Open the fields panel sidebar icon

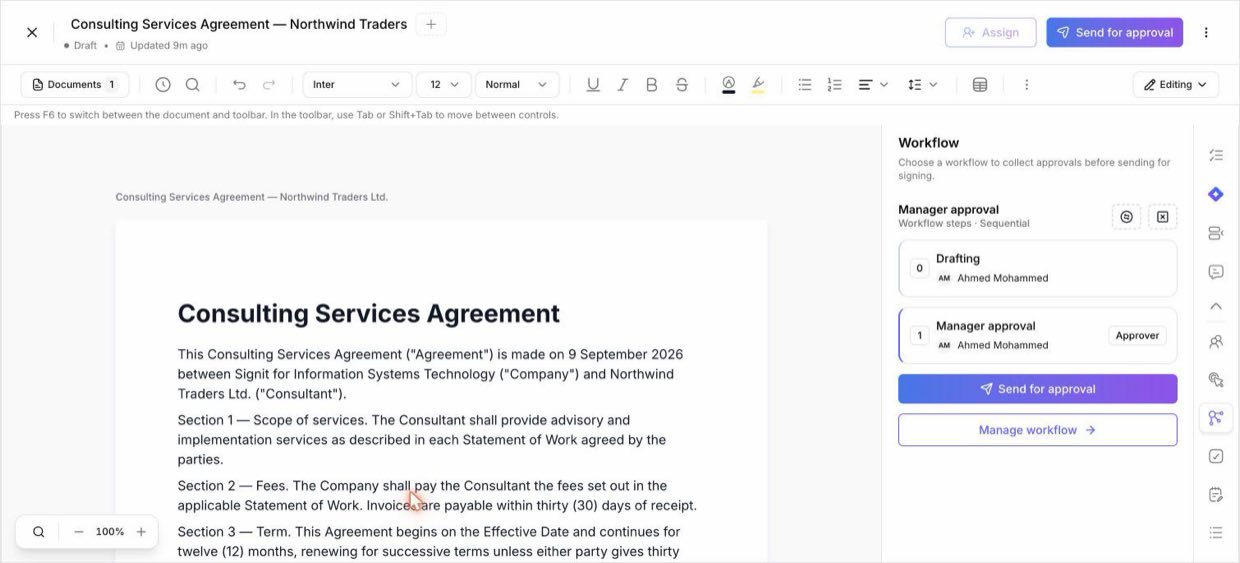tap(1216, 233)
